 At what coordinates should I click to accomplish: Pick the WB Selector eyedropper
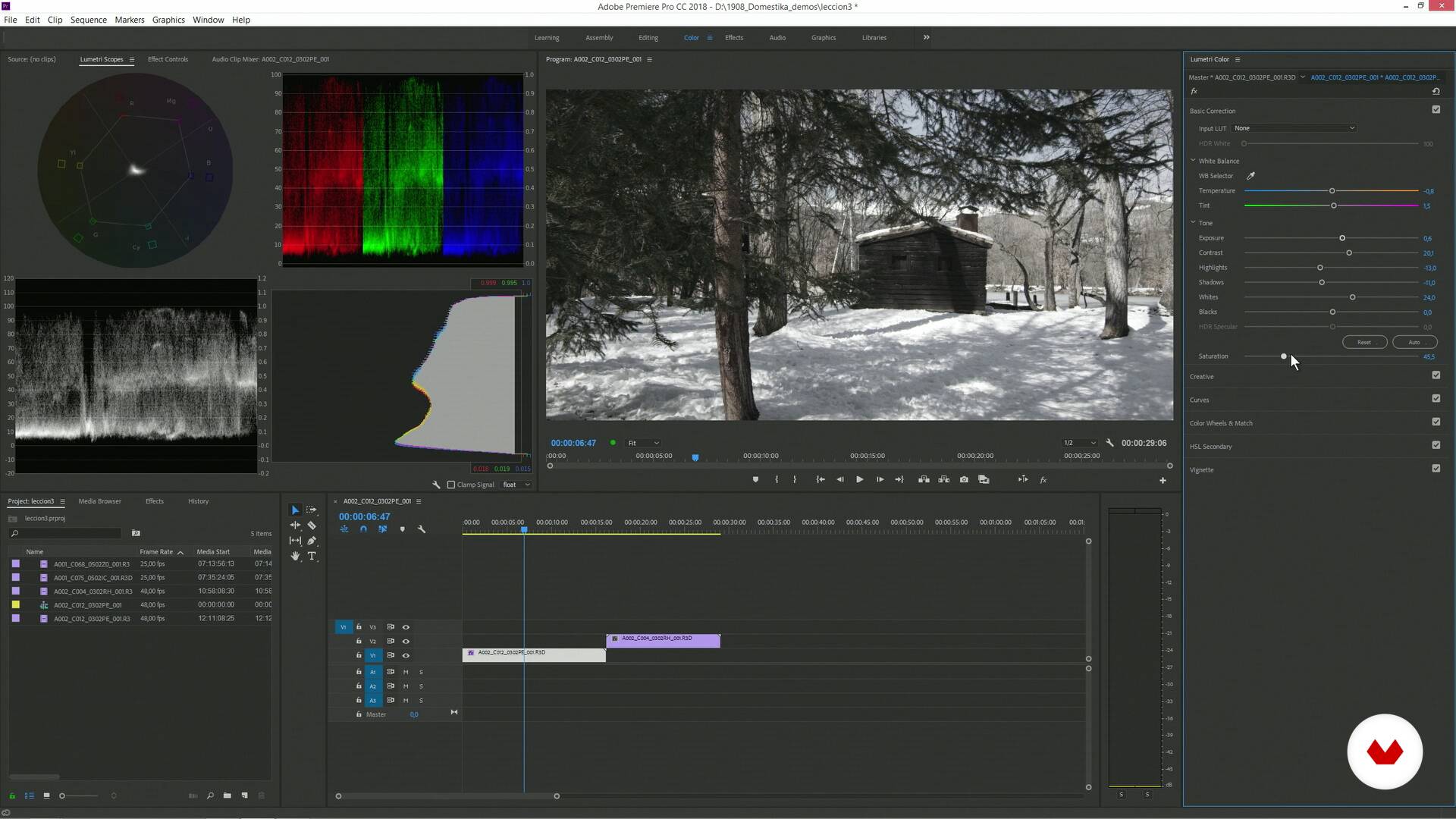(1250, 176)
